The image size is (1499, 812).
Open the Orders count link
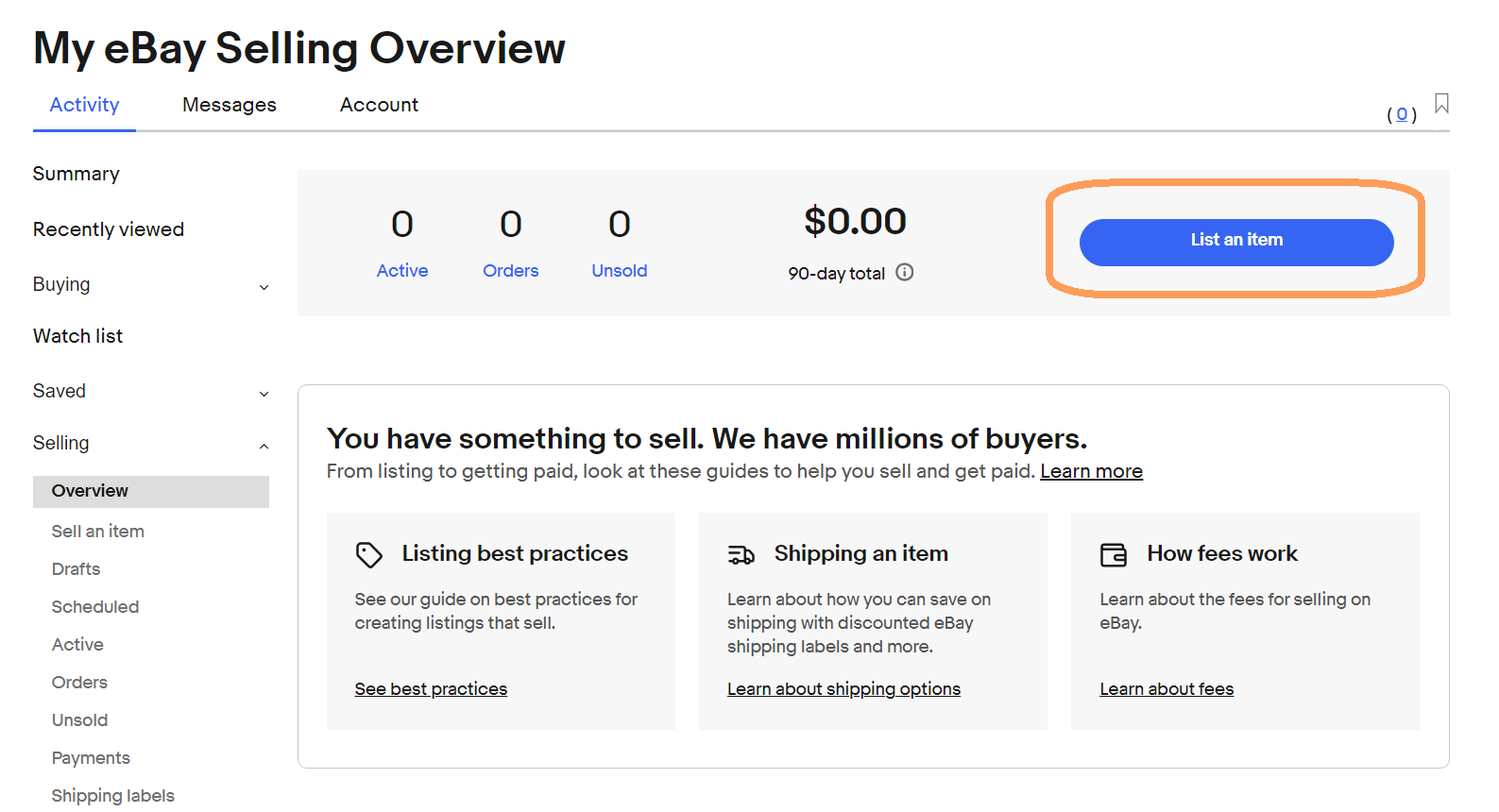(511, 271)
